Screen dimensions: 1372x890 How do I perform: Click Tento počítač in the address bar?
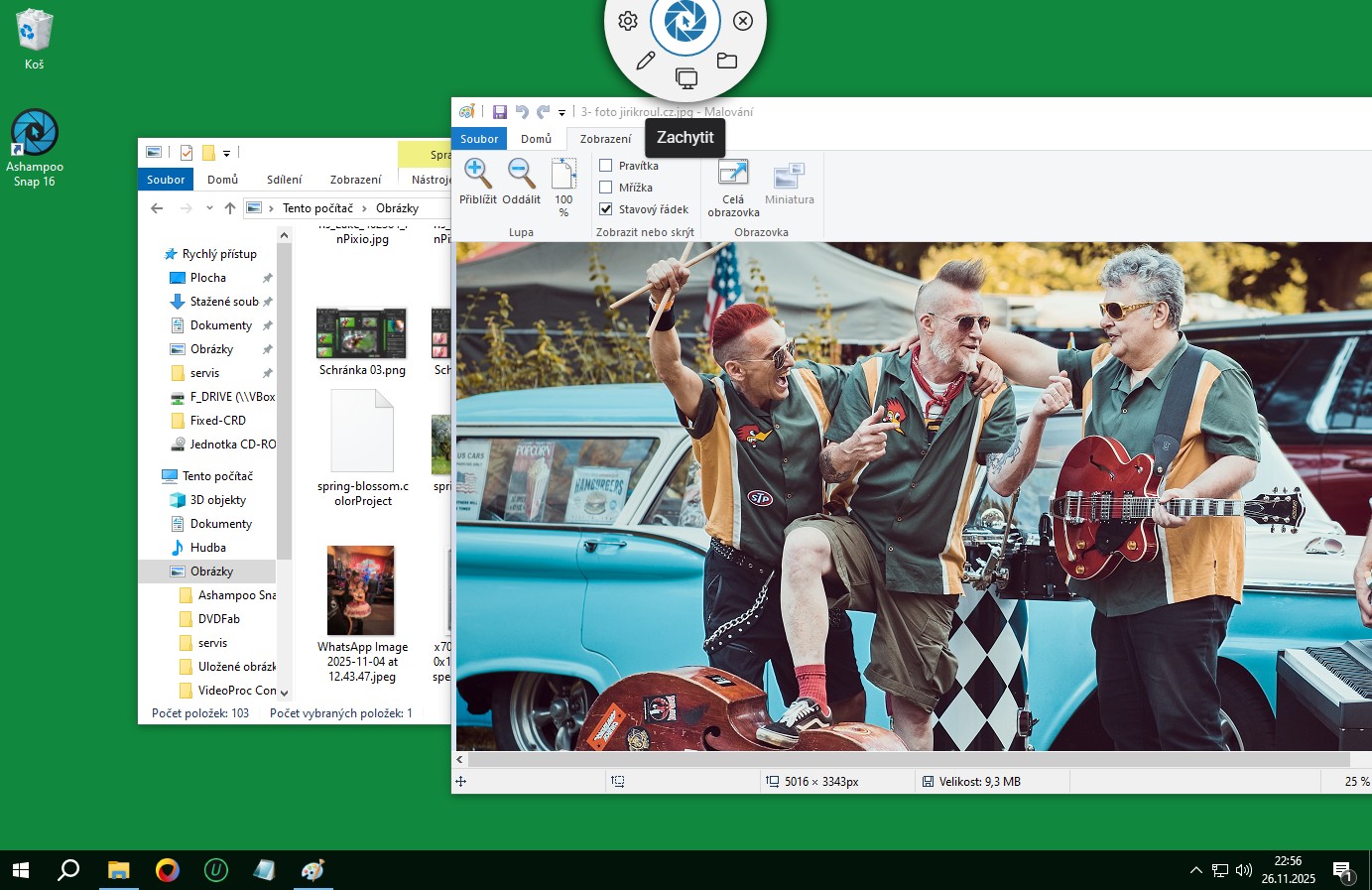[x=317, y=208]
